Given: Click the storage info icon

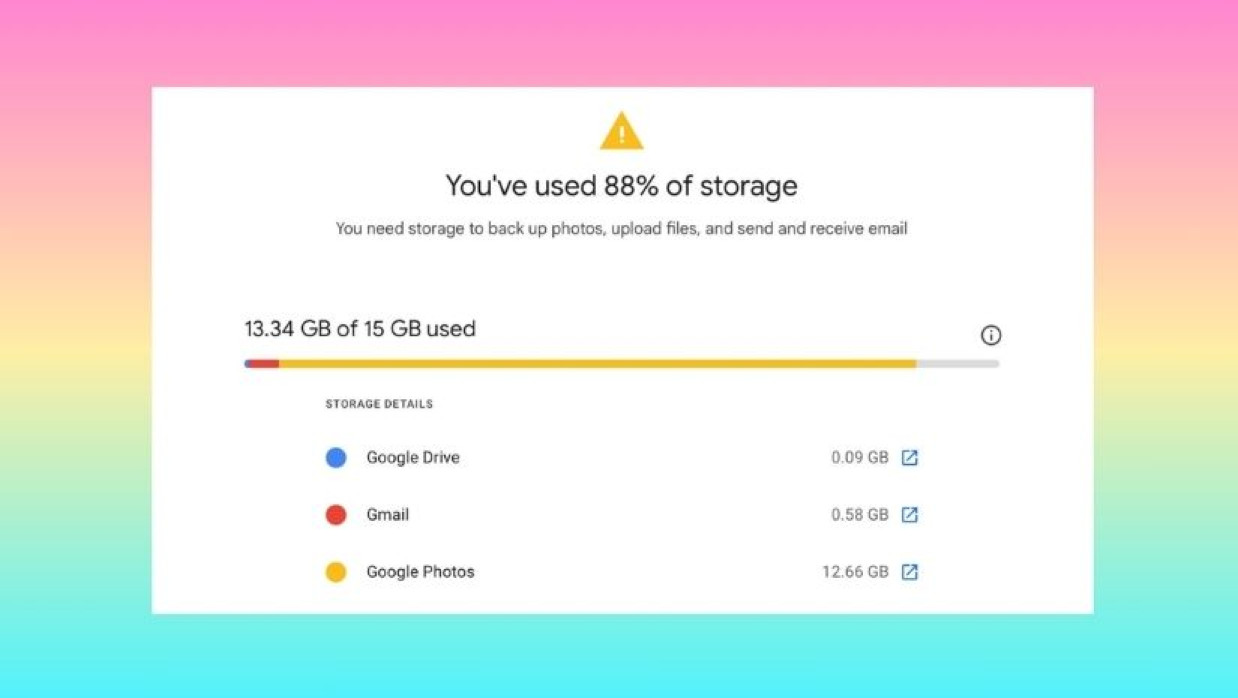Looking at the screenshot, I should [x=990, y=335].
